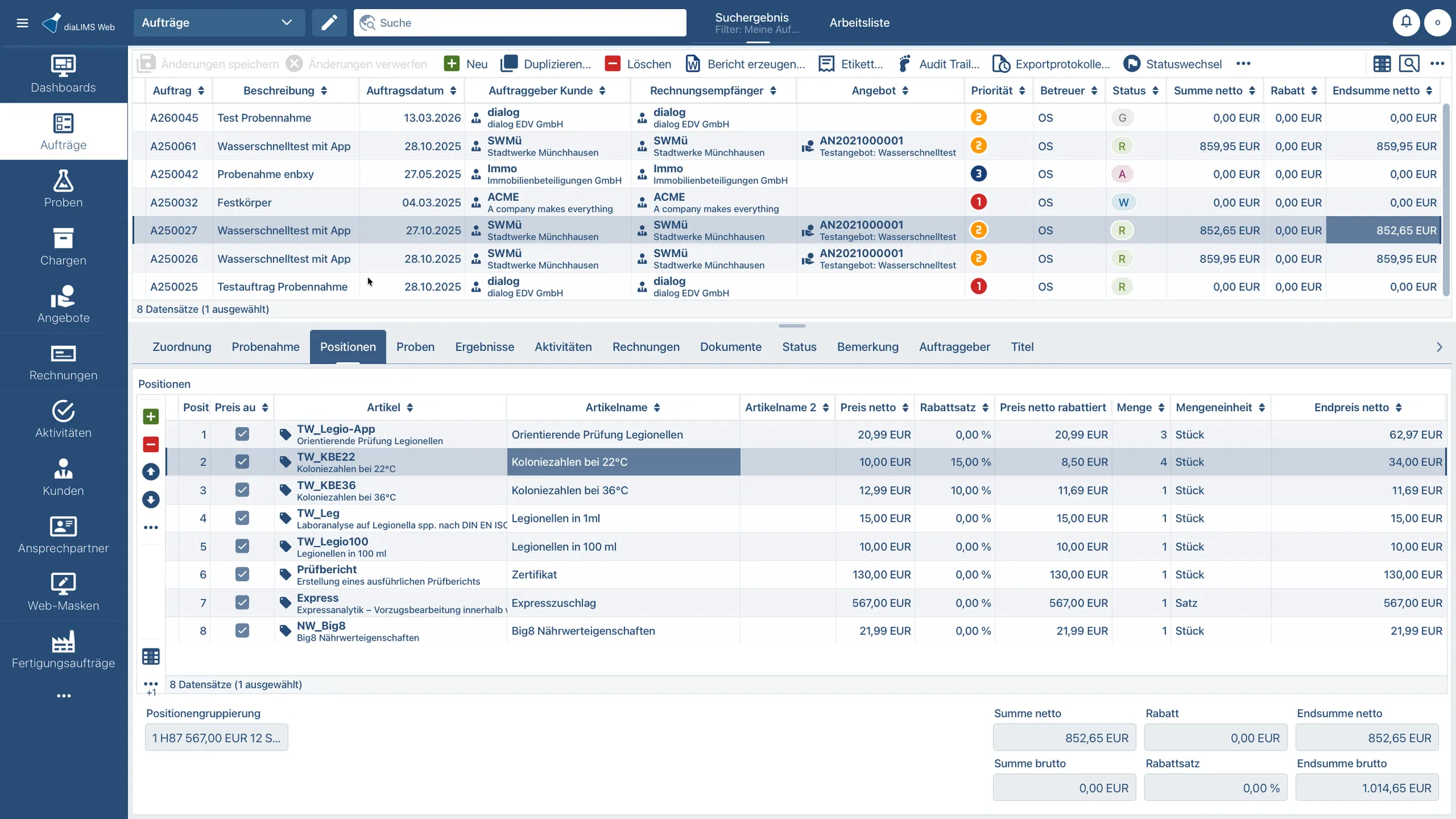Toggle Preis au checkbox for Express
The image size is (1456, 819).
point(242,602)
